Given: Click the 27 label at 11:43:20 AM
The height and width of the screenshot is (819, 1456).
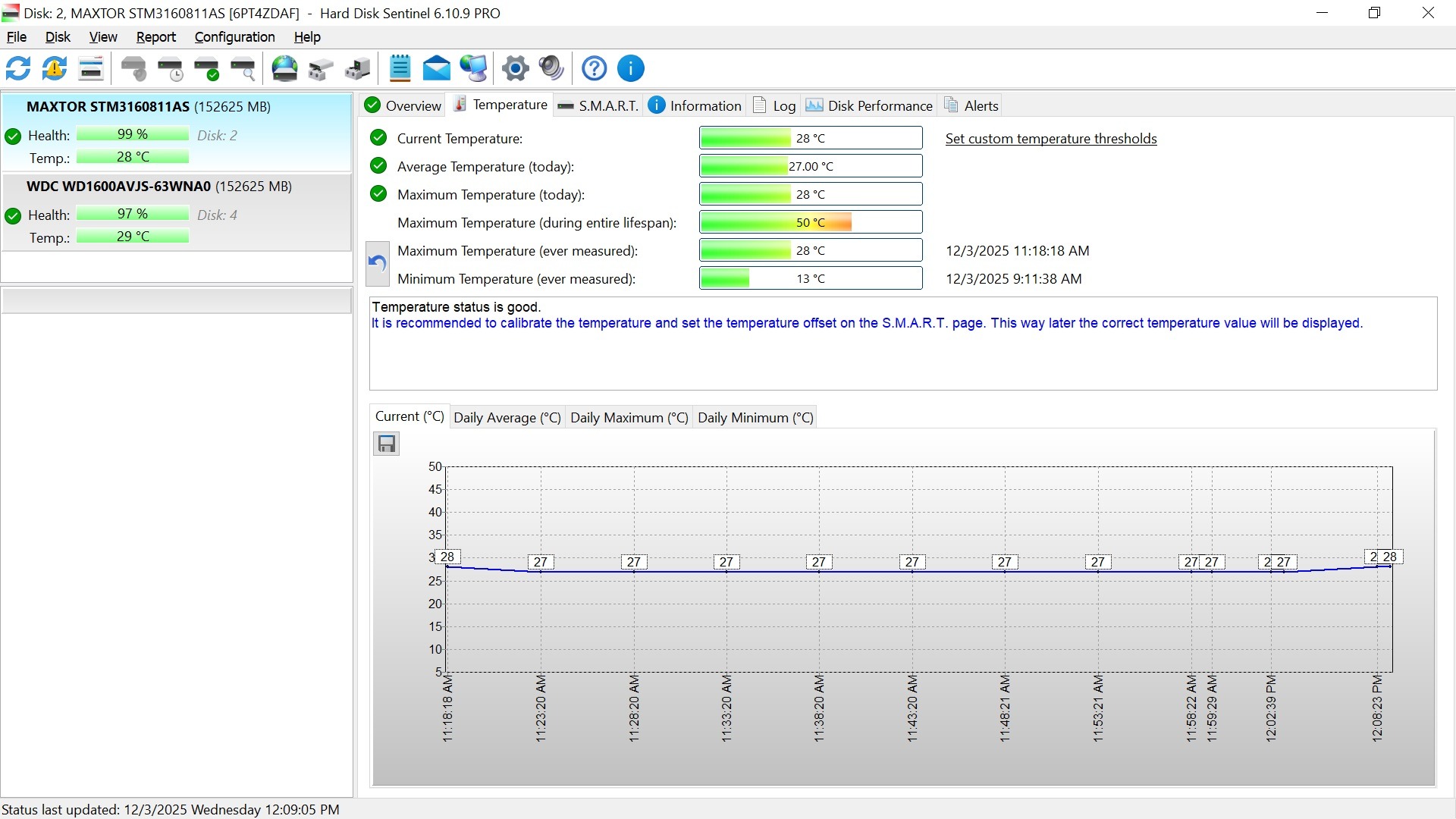Looking at the screenshot, I should (912, 562).
